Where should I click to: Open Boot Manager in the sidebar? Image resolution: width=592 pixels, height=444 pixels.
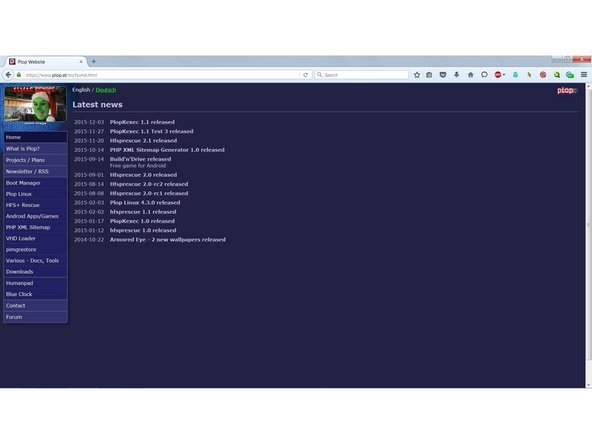pos(23,183)
